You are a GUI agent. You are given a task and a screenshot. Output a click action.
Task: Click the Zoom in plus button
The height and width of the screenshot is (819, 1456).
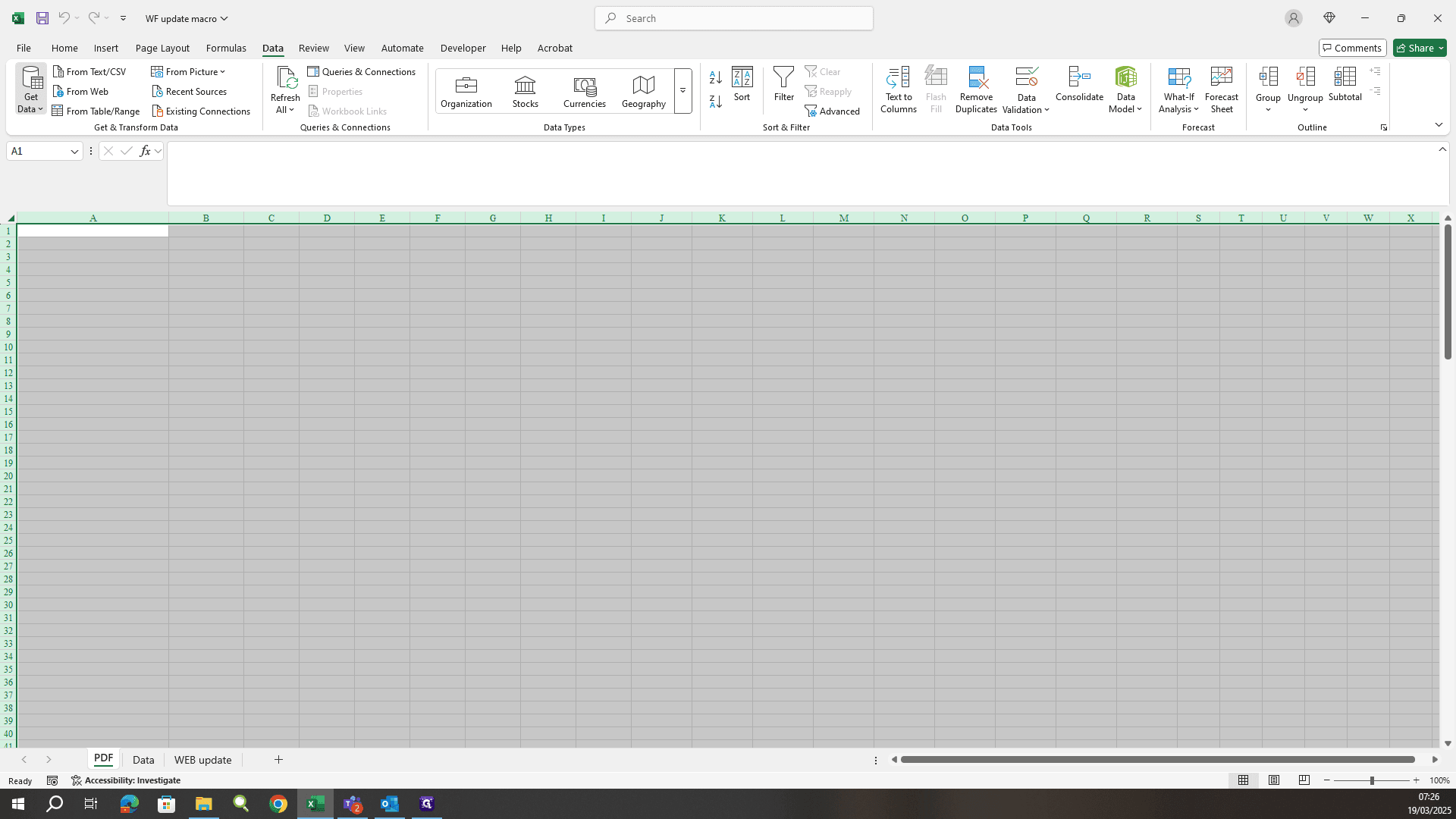(1416, 780)
